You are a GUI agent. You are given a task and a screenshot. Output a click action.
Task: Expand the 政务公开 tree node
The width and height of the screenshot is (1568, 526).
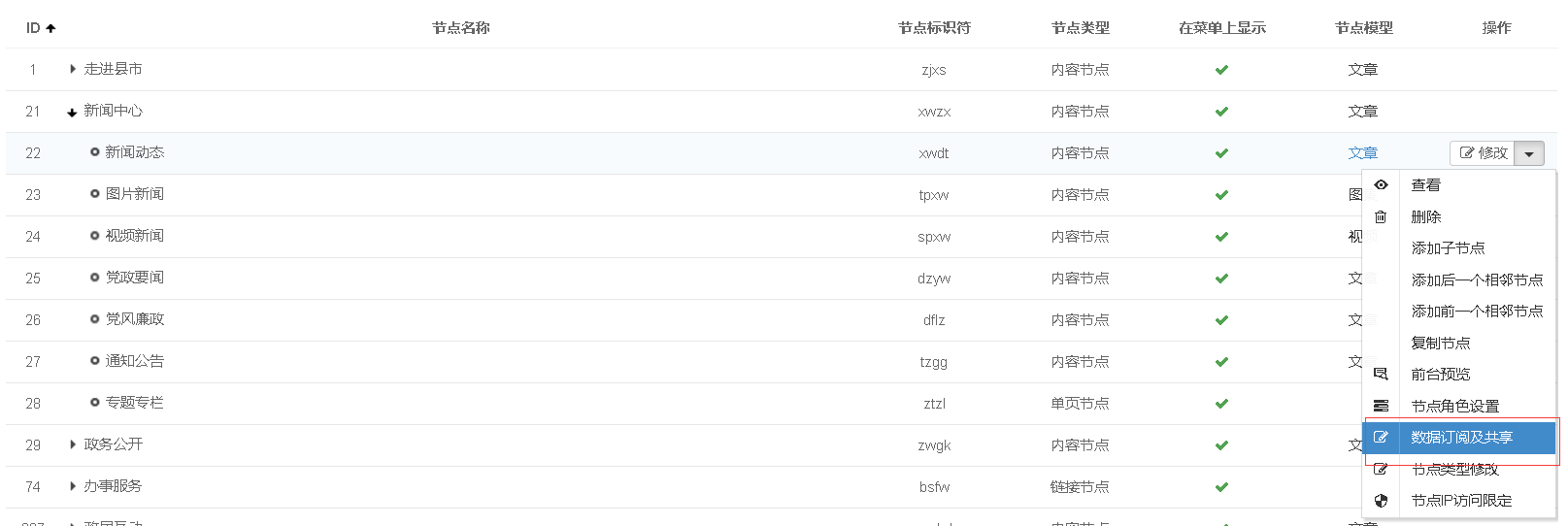click(x=73, y=444)
